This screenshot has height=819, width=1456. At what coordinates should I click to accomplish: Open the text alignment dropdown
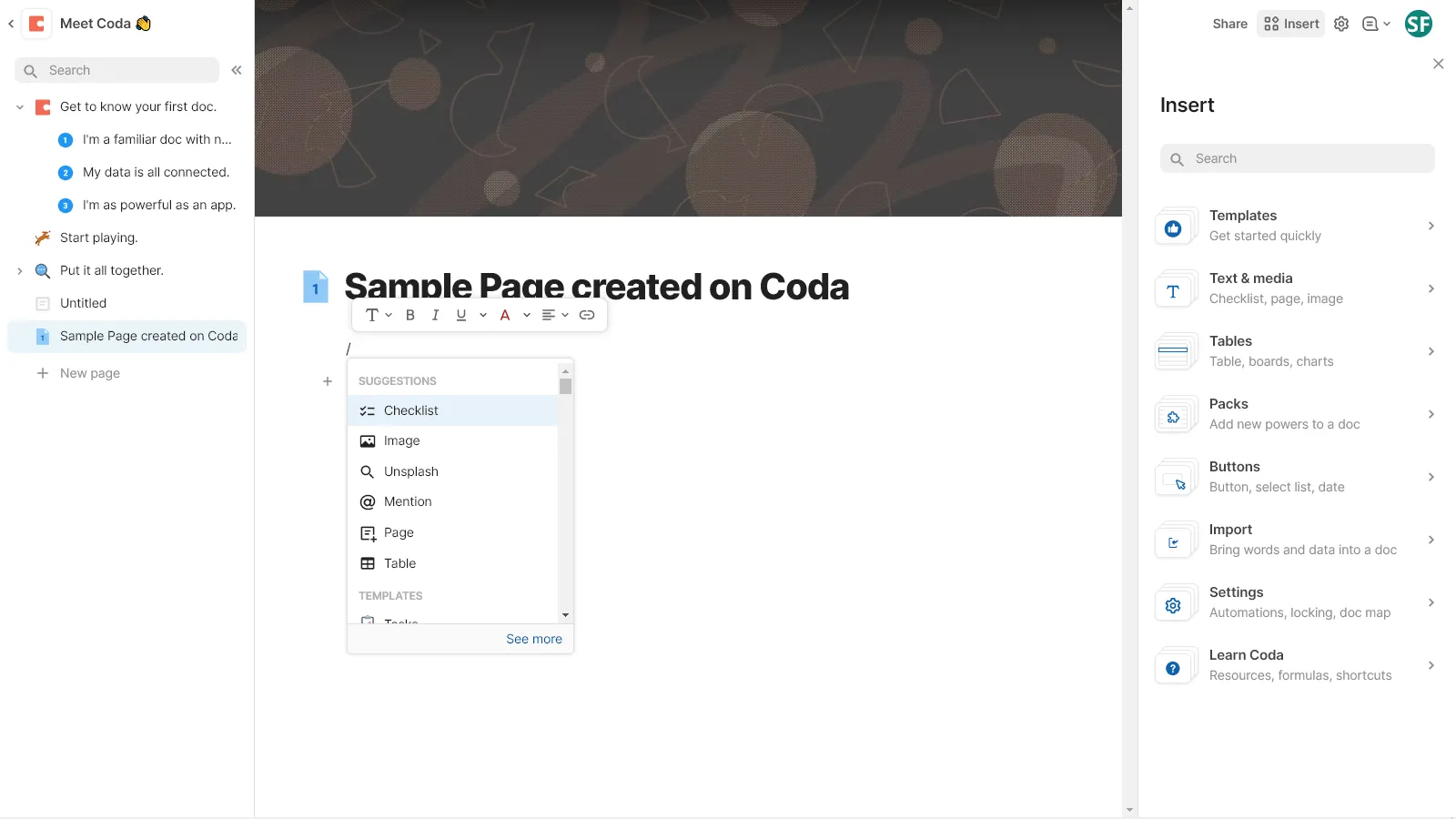555,315
